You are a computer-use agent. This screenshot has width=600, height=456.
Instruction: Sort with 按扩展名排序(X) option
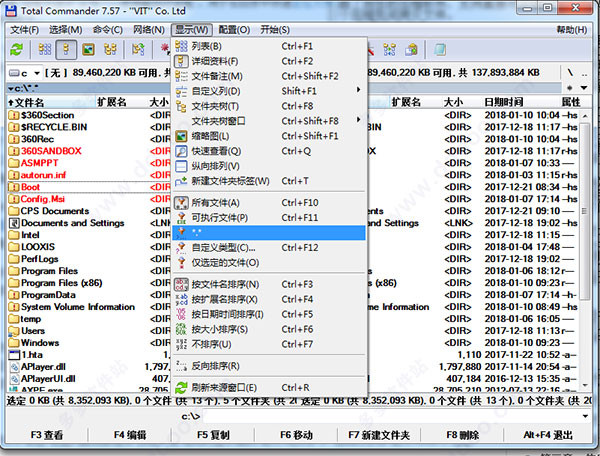pyautogui.click(x=269, y=299)
